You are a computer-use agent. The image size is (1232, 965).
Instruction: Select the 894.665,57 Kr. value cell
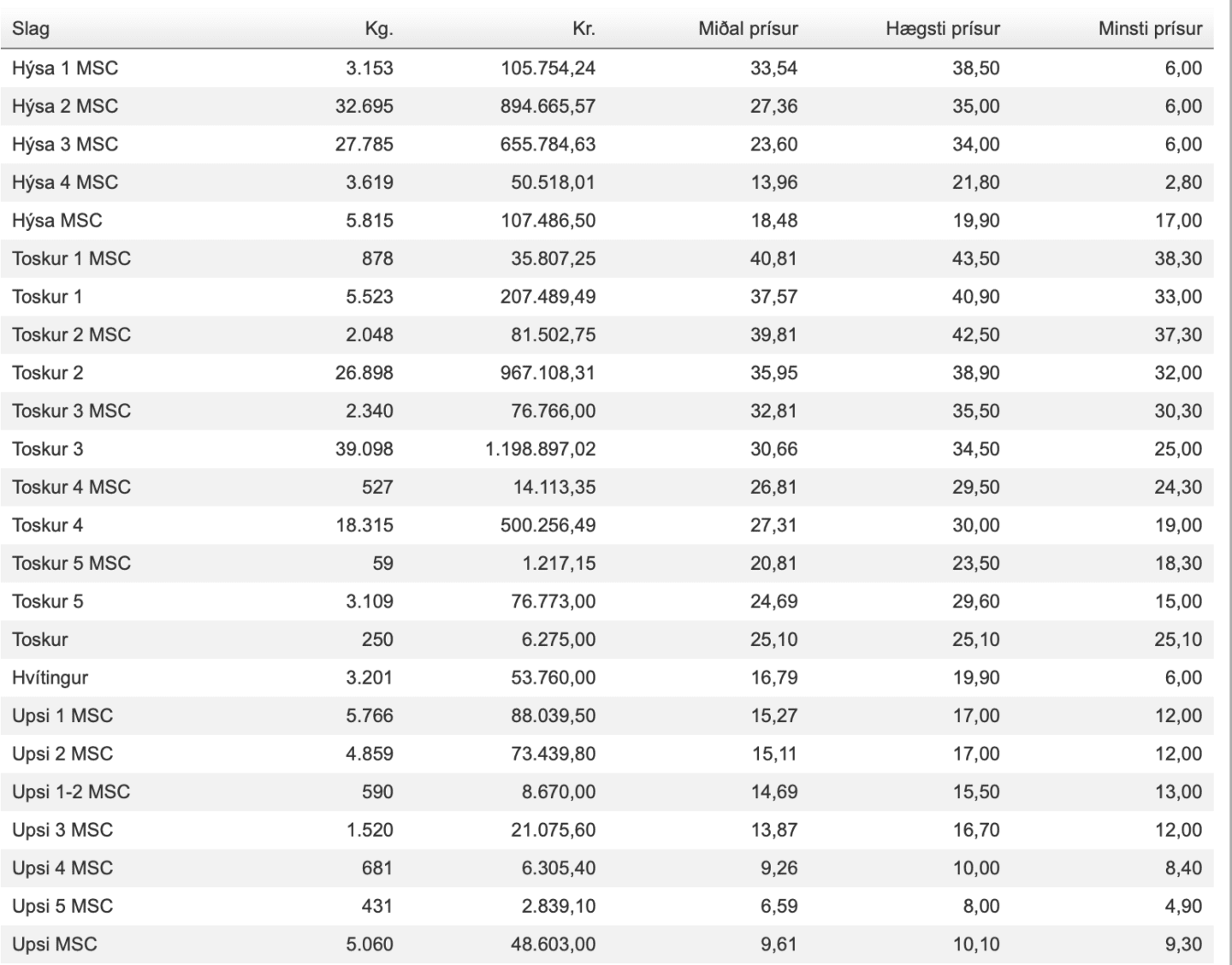pyautogui.click(x=548, y=106)
